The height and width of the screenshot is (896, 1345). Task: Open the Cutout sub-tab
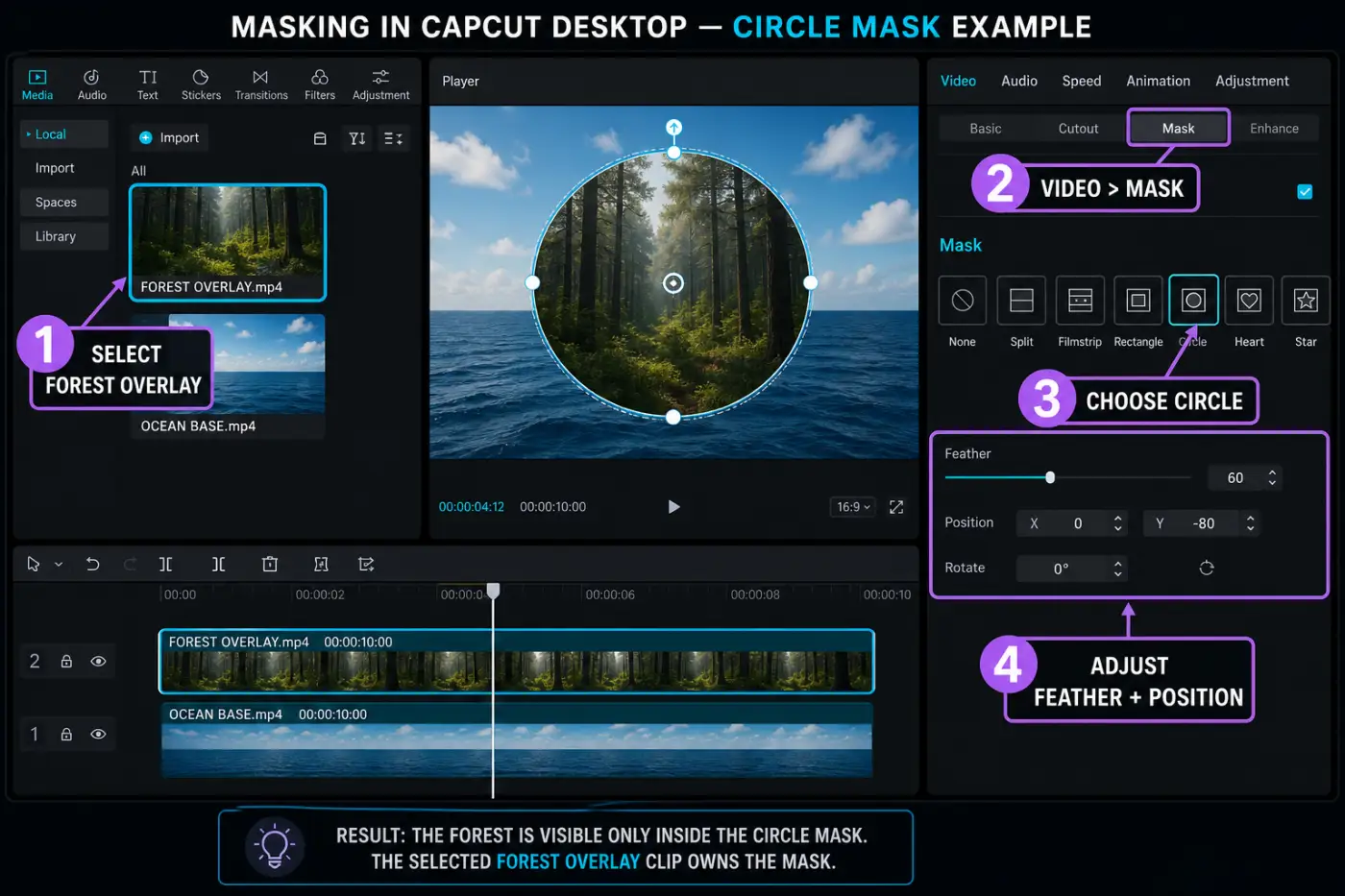coord(1078,129)
